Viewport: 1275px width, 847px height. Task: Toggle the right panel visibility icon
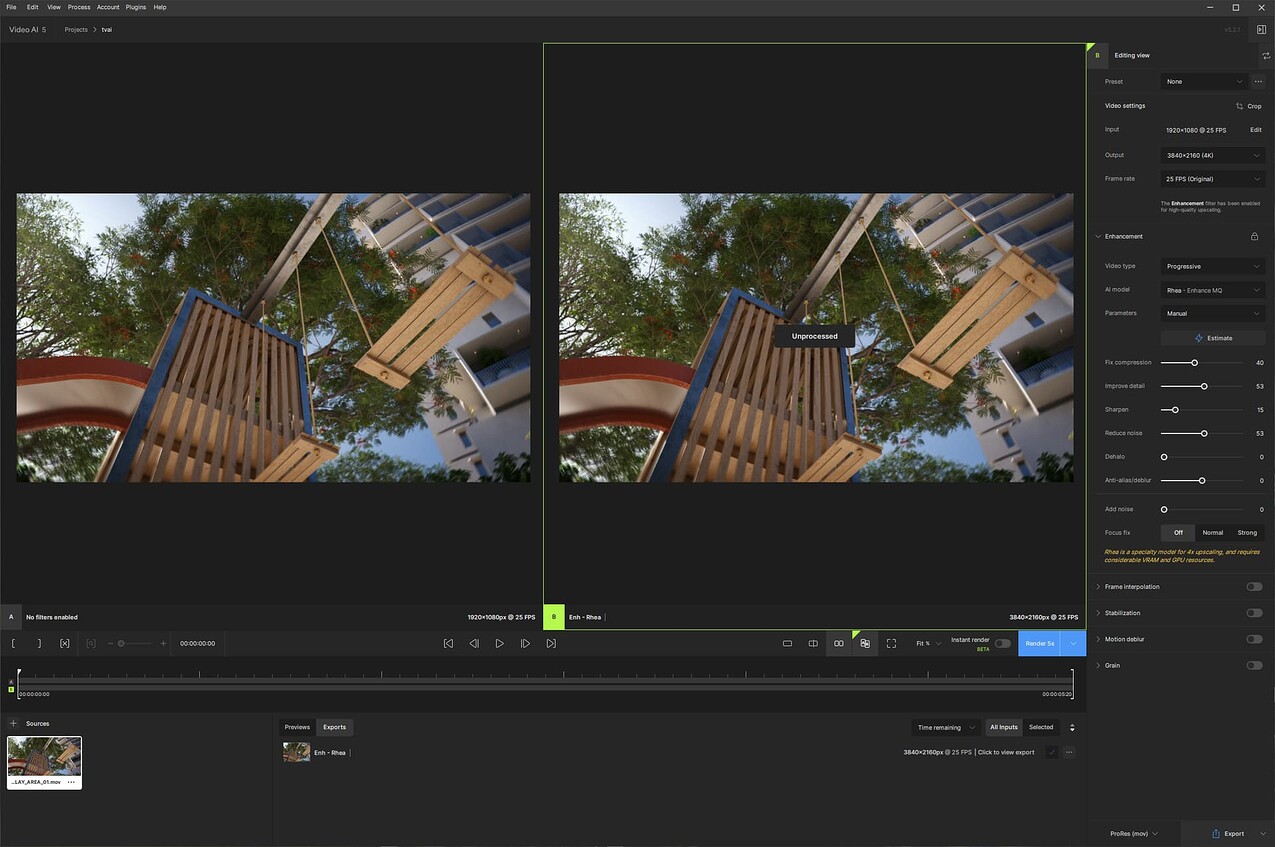pos(1262,30)
